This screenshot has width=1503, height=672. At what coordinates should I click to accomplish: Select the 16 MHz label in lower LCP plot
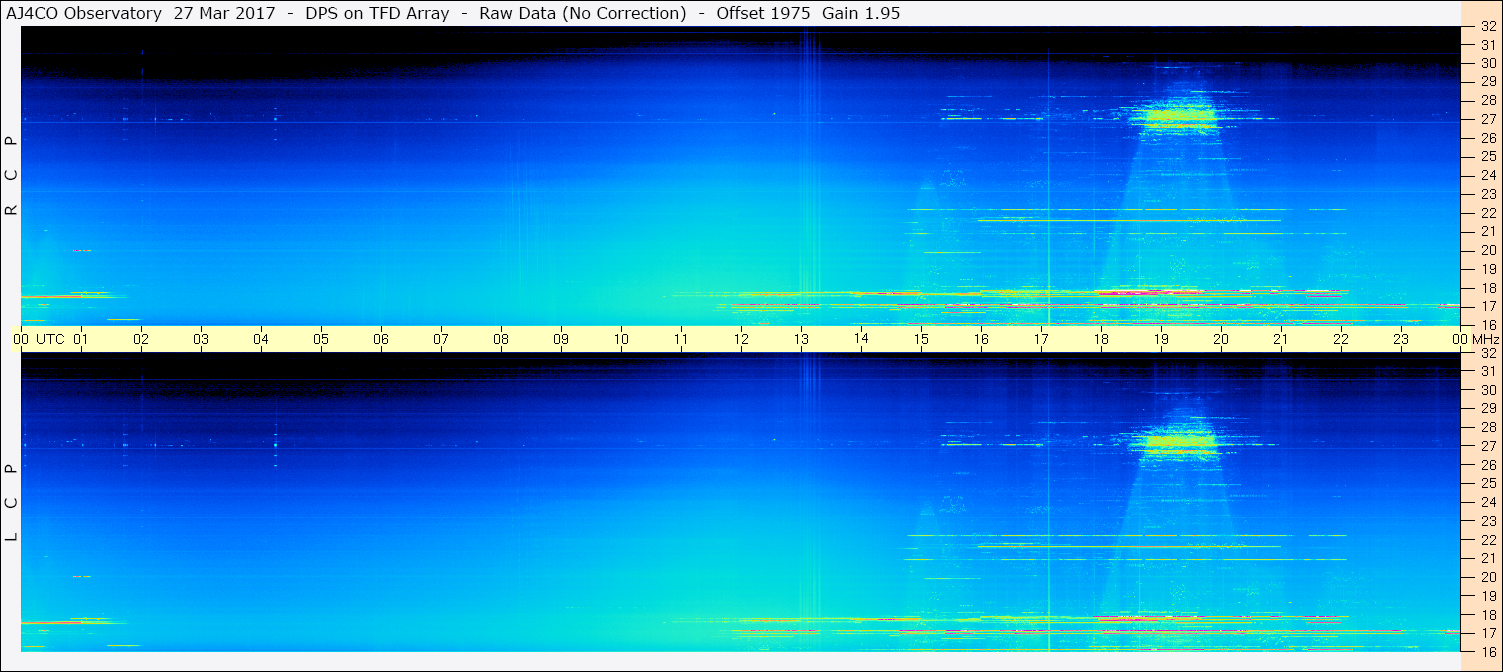coord(1487,651)
